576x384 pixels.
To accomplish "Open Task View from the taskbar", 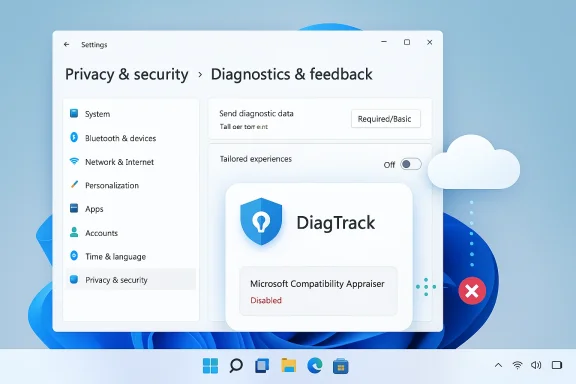I will tap(262, 366).
